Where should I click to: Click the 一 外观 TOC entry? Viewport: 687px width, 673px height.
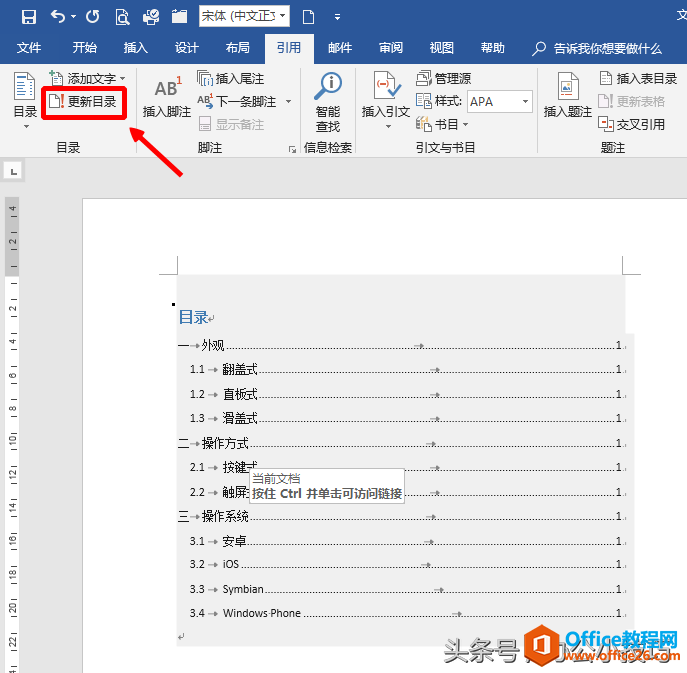(x=401, y=346)
